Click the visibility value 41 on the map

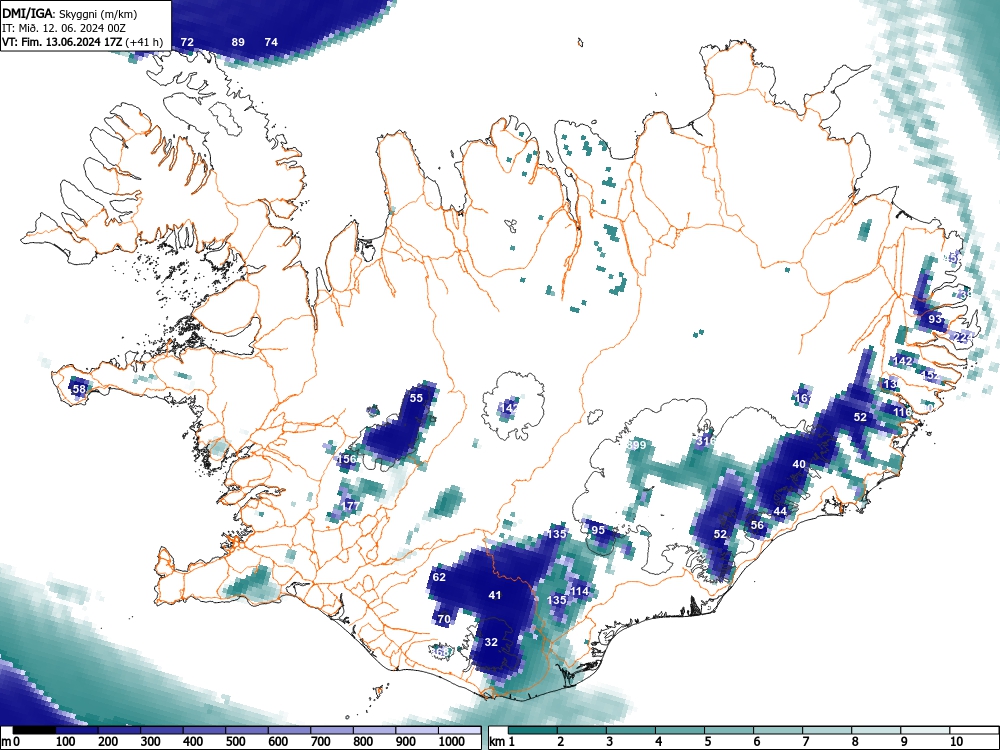495,595
